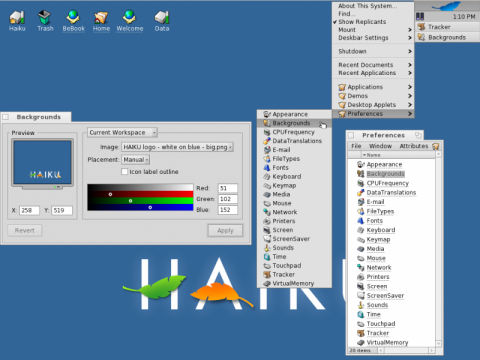The width and height of the screenshot is (480, 360).
Task: Click the Name column header
Action: 398,155
